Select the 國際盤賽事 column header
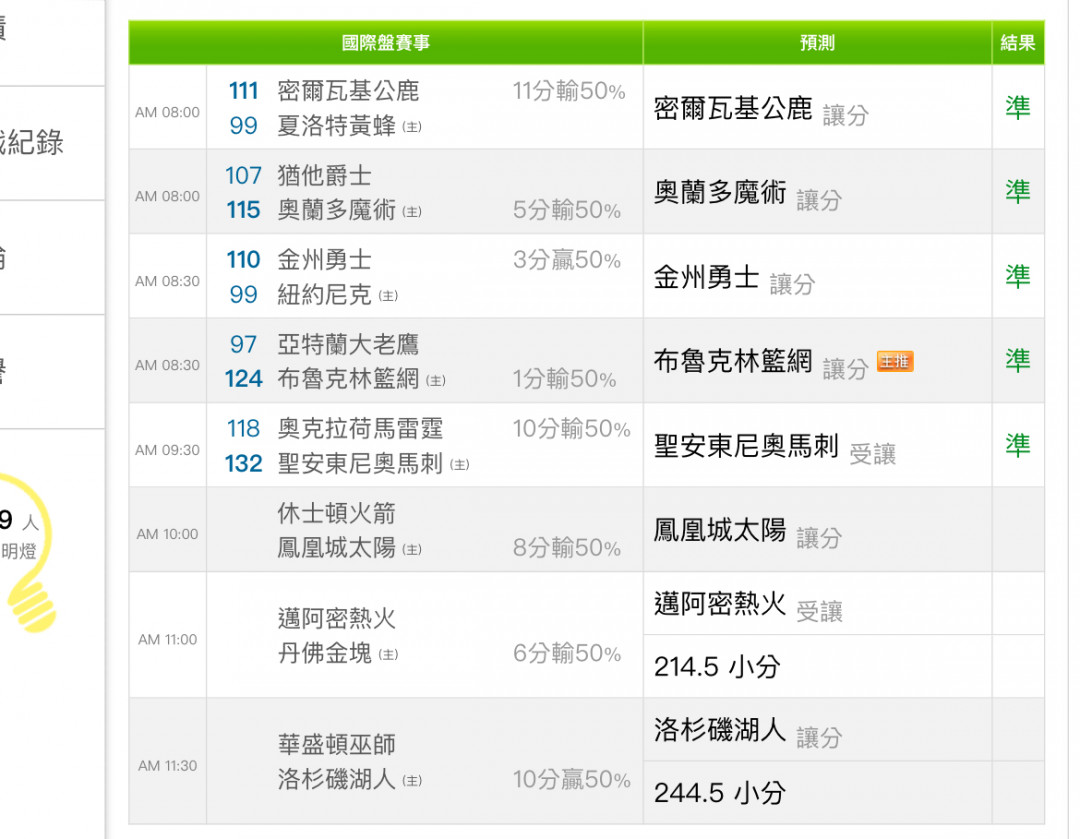Screen dimensions: 1080x839 click(x=386, y=43)
